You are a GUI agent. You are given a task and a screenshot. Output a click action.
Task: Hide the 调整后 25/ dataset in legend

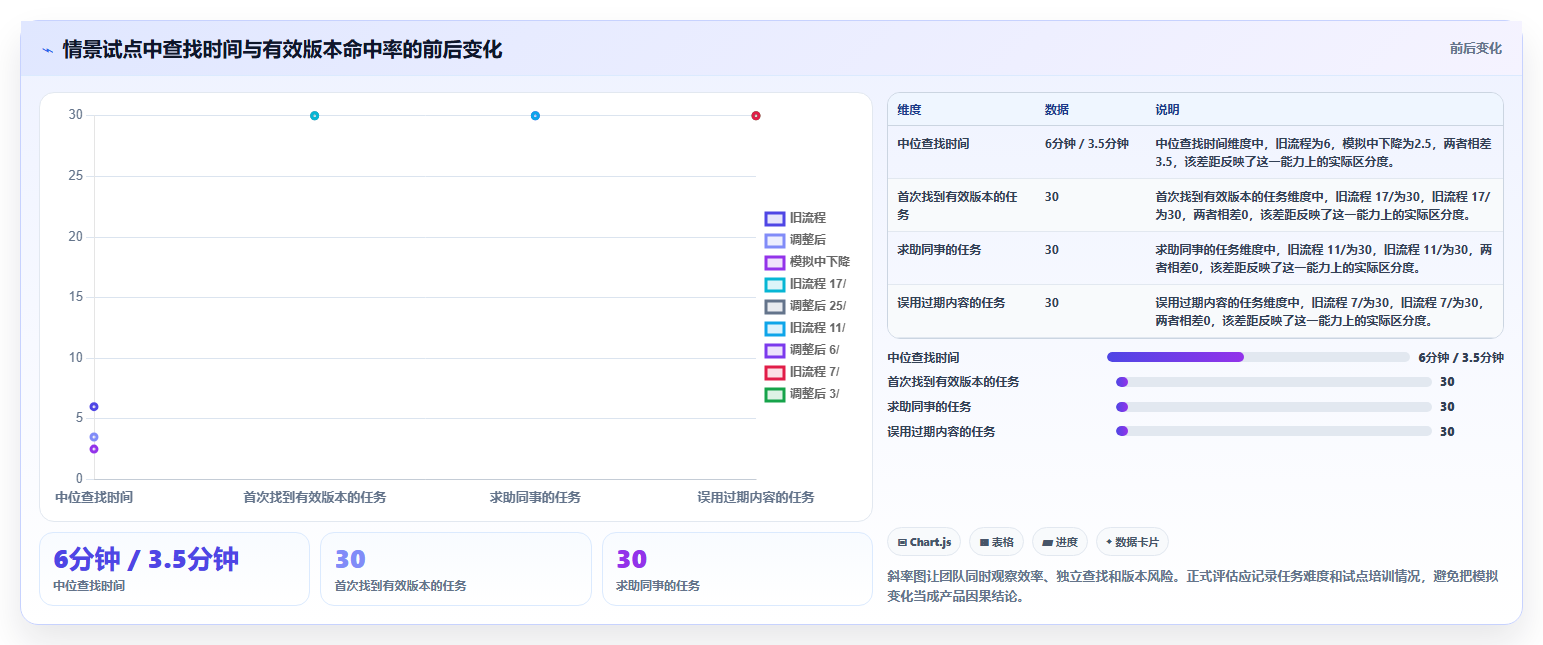tap(805, 306)
